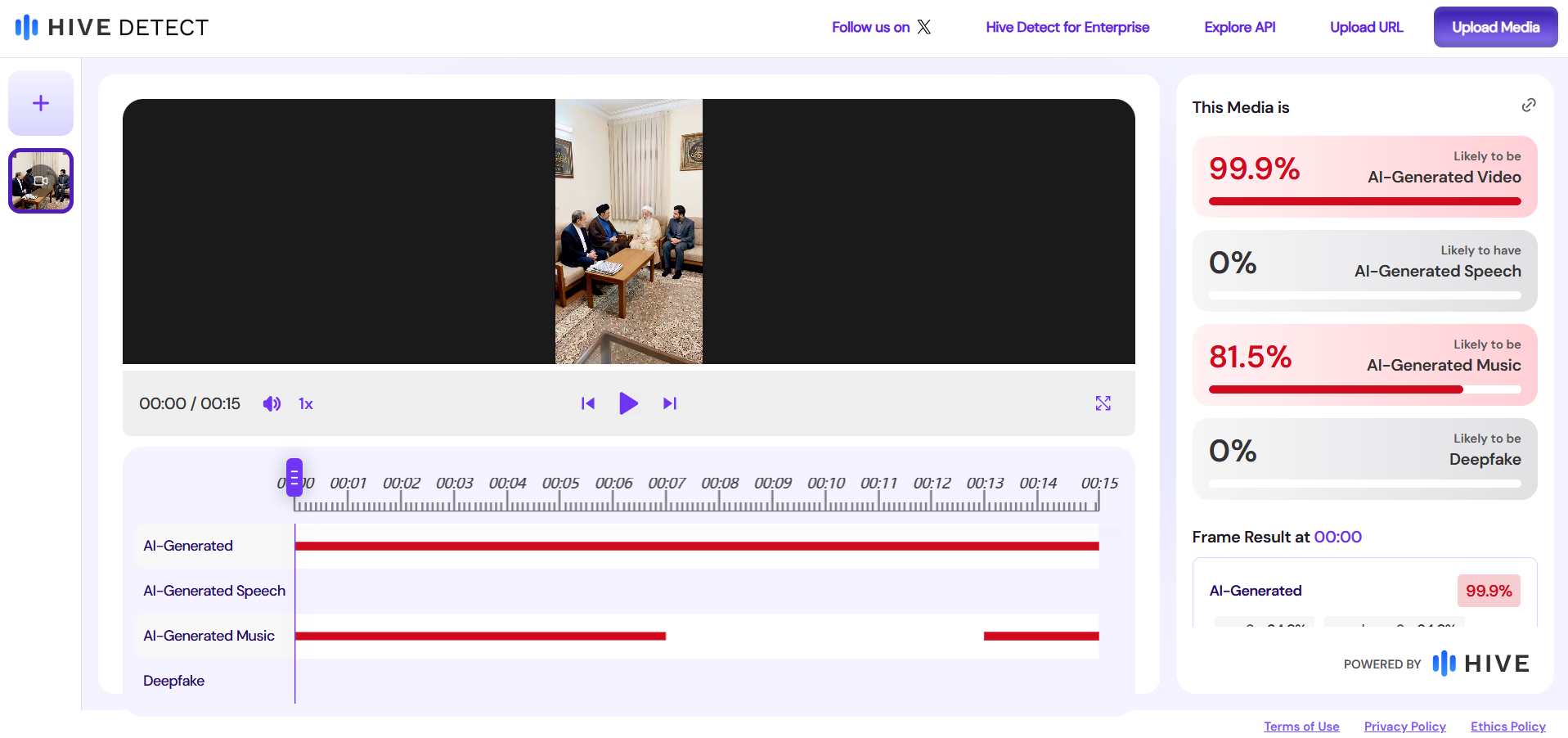Open the Explore API link
Image resolution: width=1568 pixels, height=738 pixels.
pos(1240,27)
